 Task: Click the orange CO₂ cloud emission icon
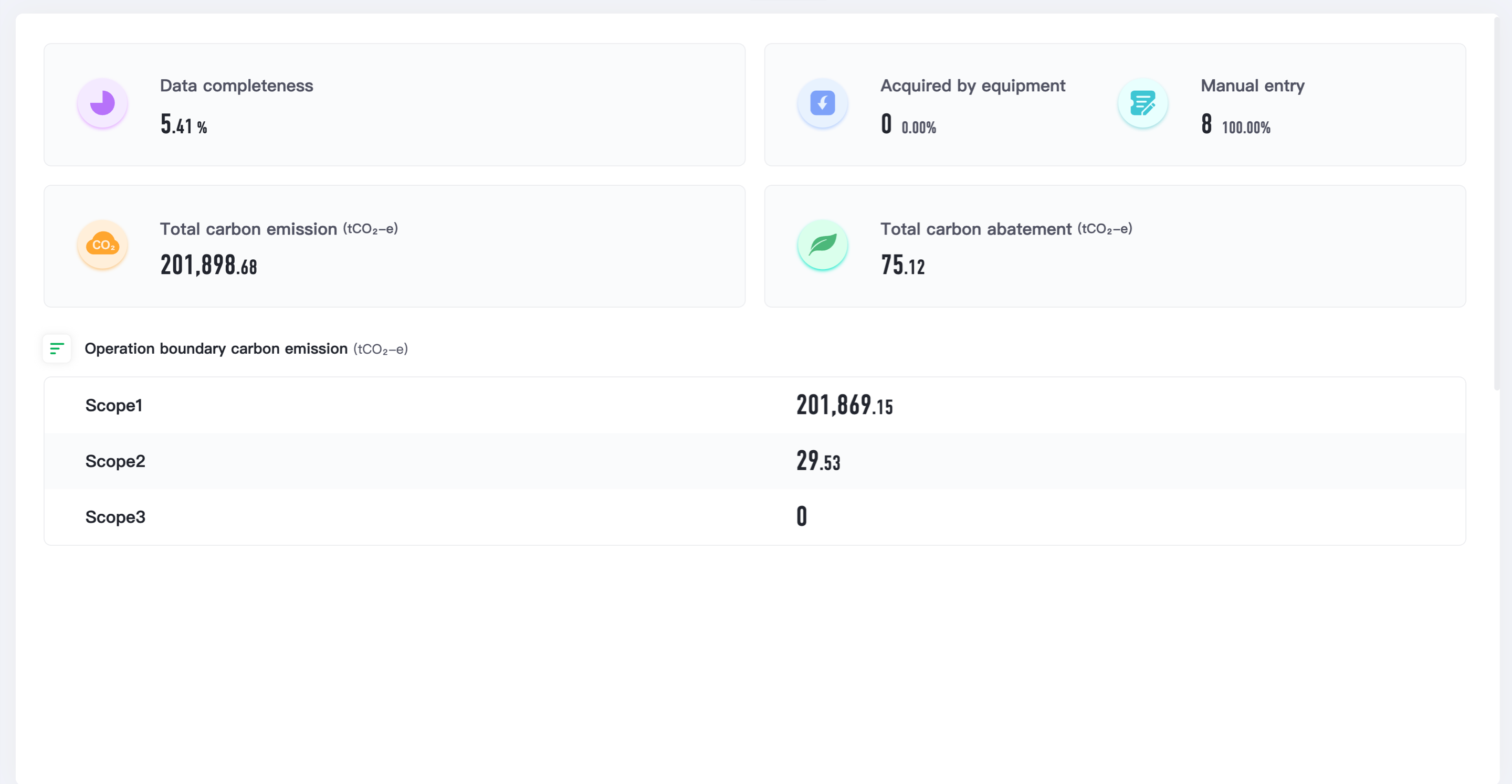tap(102, 245)
